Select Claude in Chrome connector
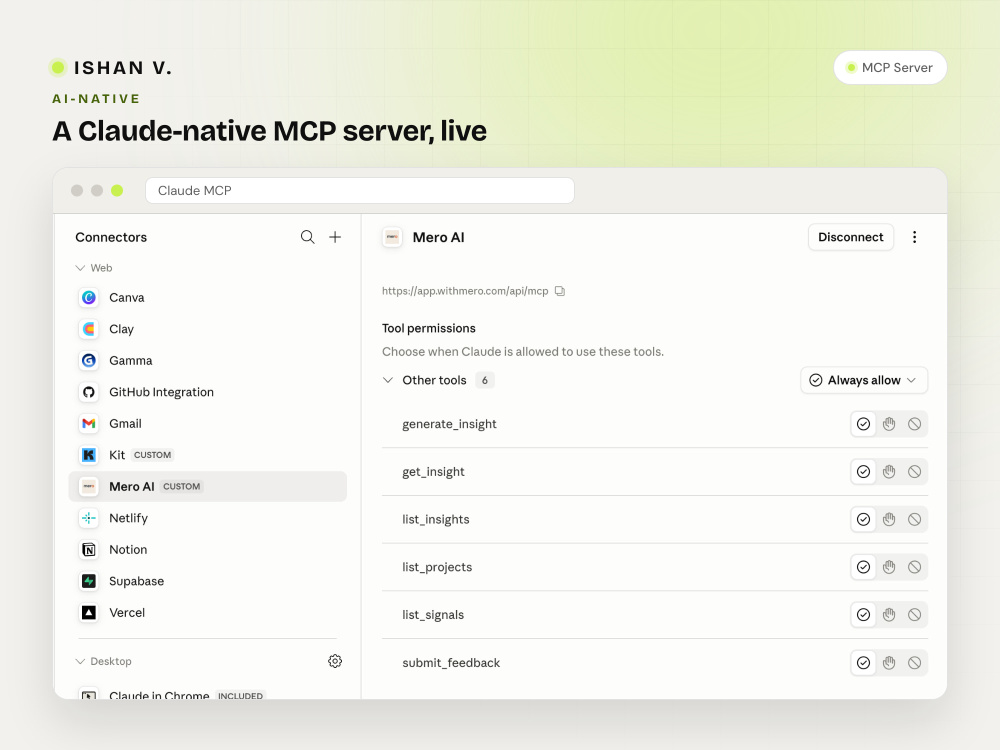The image size is (1000, 750). [207, 693]
